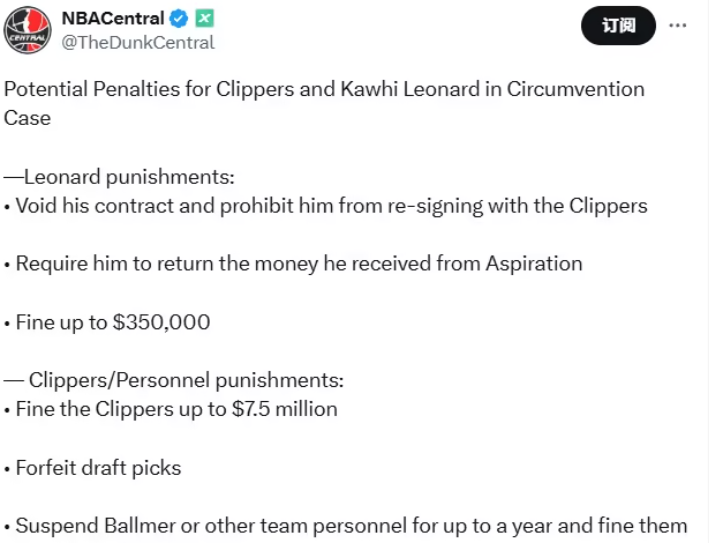This screenshot has width=709, height=543.
Task: Click the word "Case" below the headline
Action: point(27,118)
